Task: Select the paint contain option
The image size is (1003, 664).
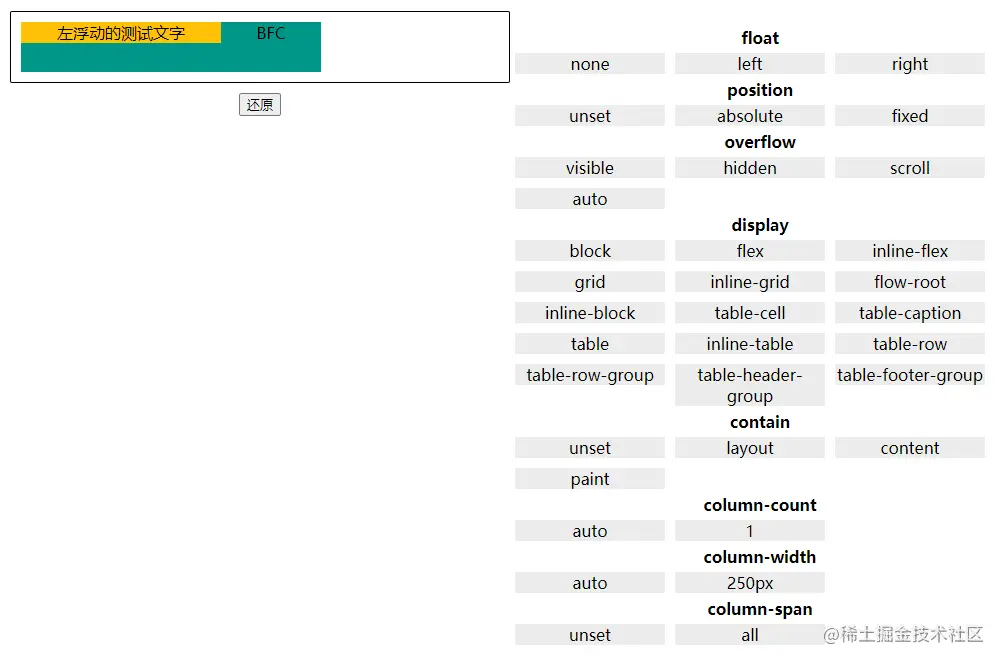Action: pos(590,479)
